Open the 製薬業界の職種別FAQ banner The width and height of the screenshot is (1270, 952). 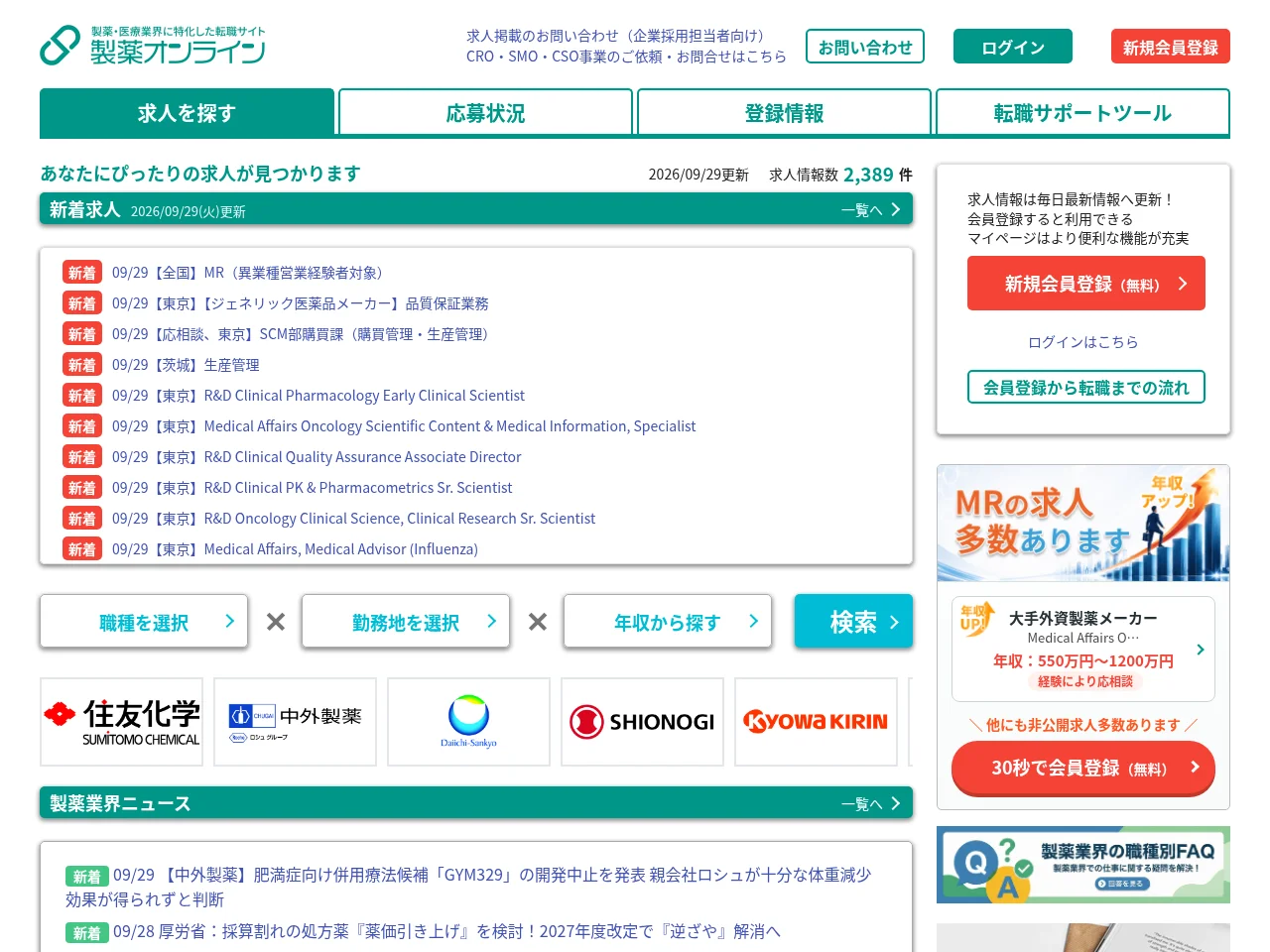tap(1083, 865)
